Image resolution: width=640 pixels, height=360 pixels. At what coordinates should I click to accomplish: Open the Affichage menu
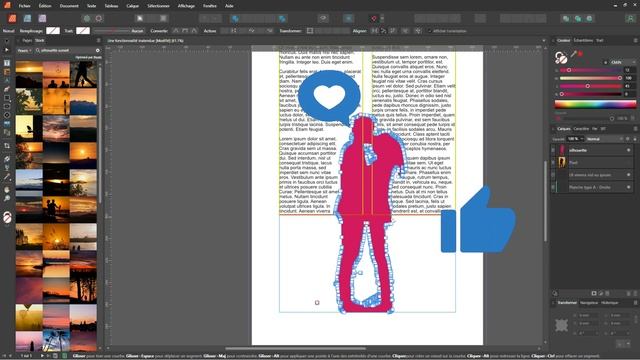[186, 6]
